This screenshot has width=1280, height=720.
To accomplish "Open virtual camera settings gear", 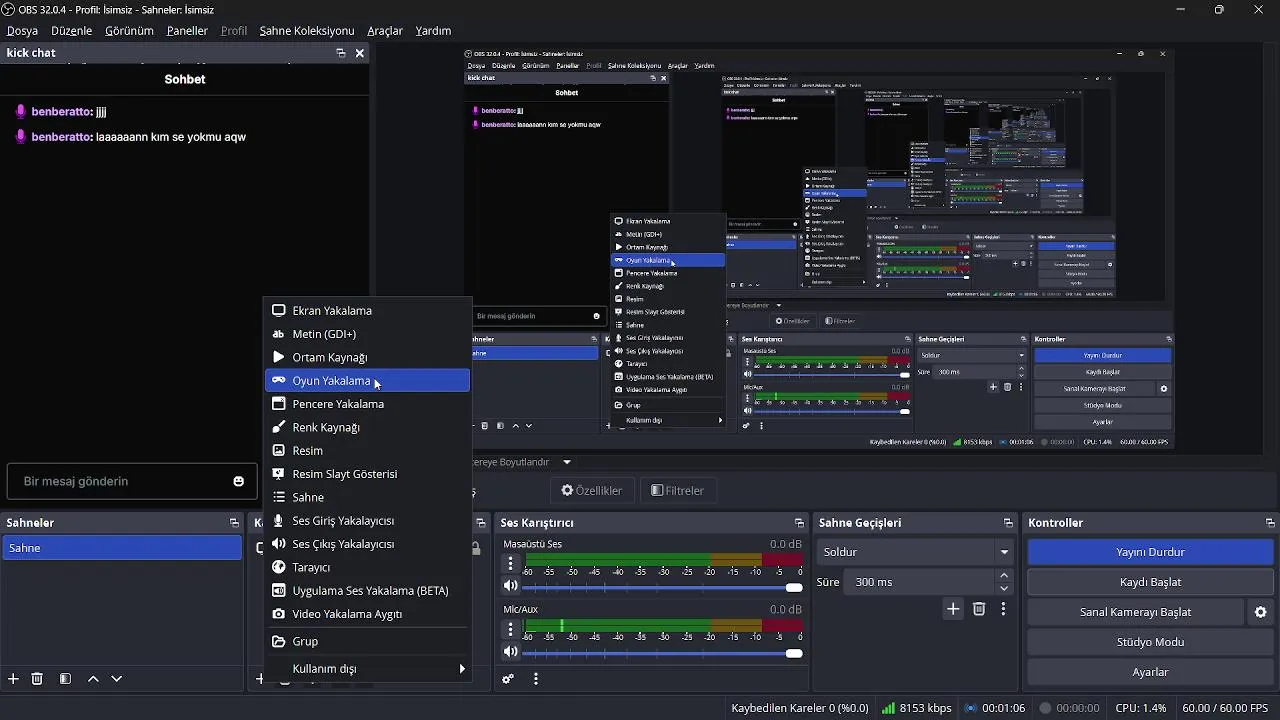I will pos(1260,612).
